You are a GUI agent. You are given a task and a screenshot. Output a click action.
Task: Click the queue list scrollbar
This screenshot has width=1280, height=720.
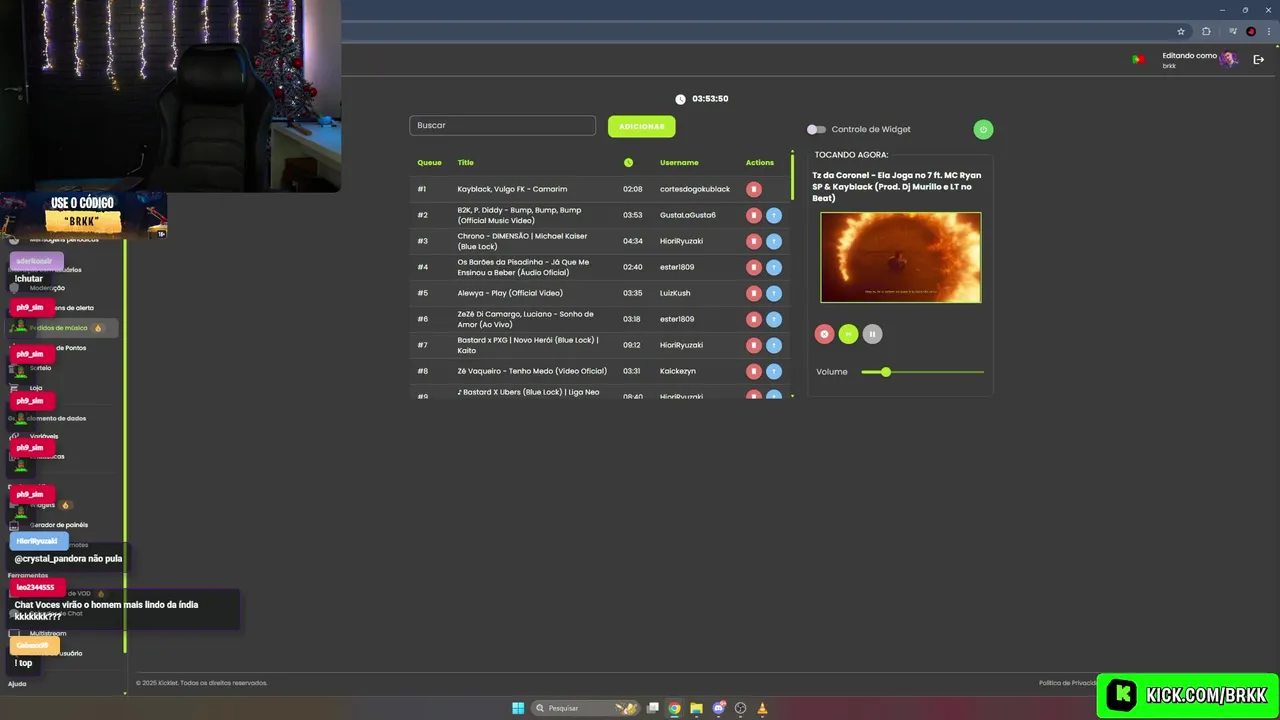click(x=792, y=176)
